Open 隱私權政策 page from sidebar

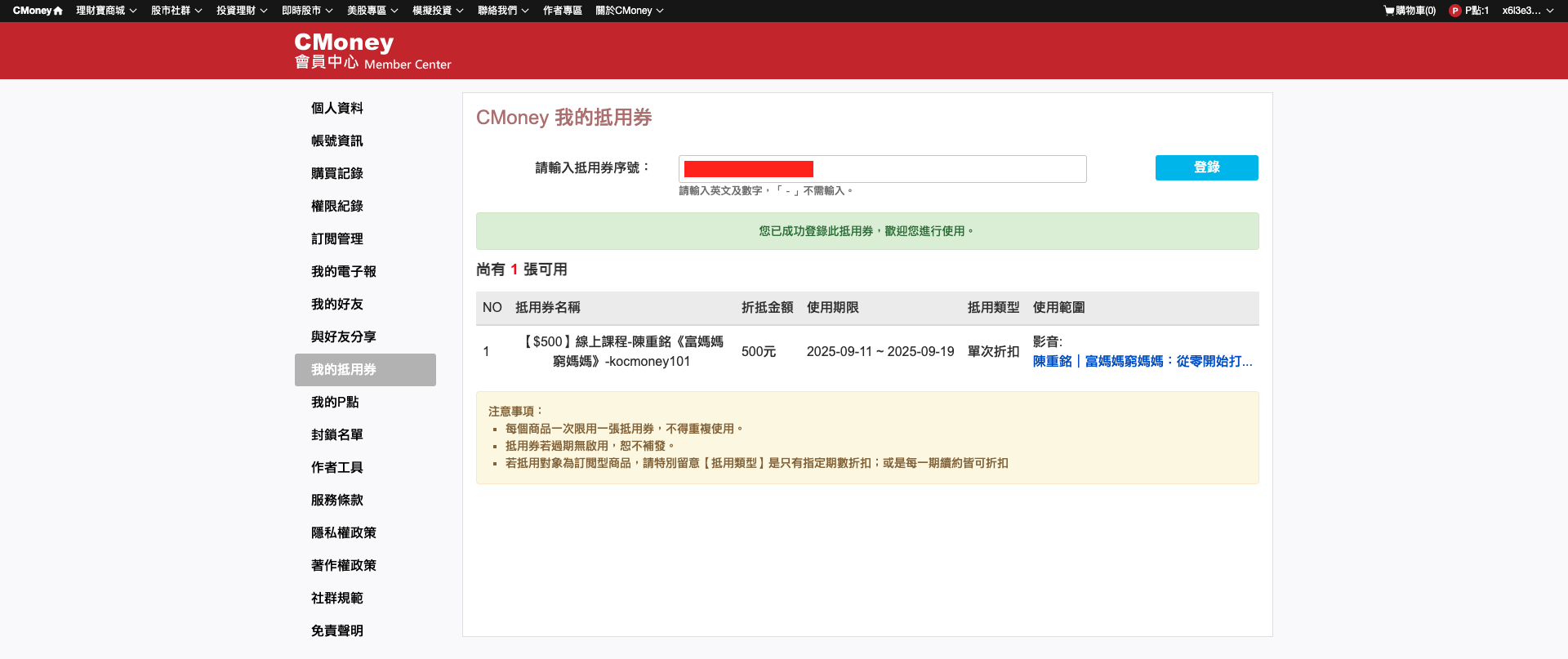[344, 532]
